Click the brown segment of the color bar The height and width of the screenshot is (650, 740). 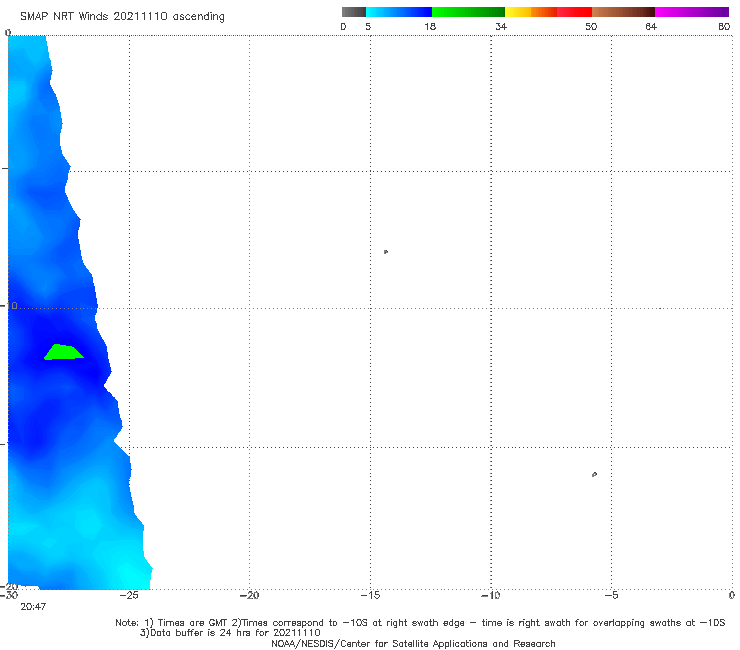point(623,12)
